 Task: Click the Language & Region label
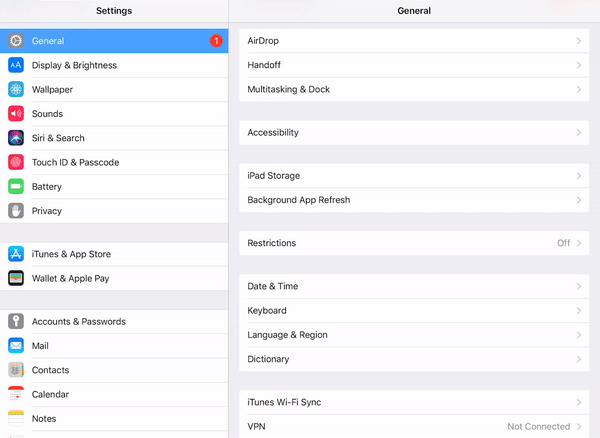point(287,335)
